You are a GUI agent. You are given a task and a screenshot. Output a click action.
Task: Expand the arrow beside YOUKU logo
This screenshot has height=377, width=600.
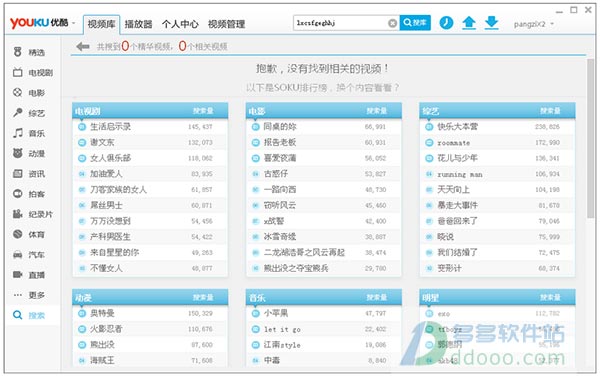point(73,24)
